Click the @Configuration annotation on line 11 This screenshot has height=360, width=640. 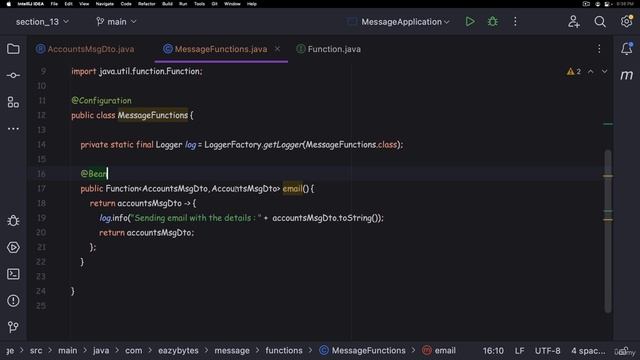[x=101, y=100]
